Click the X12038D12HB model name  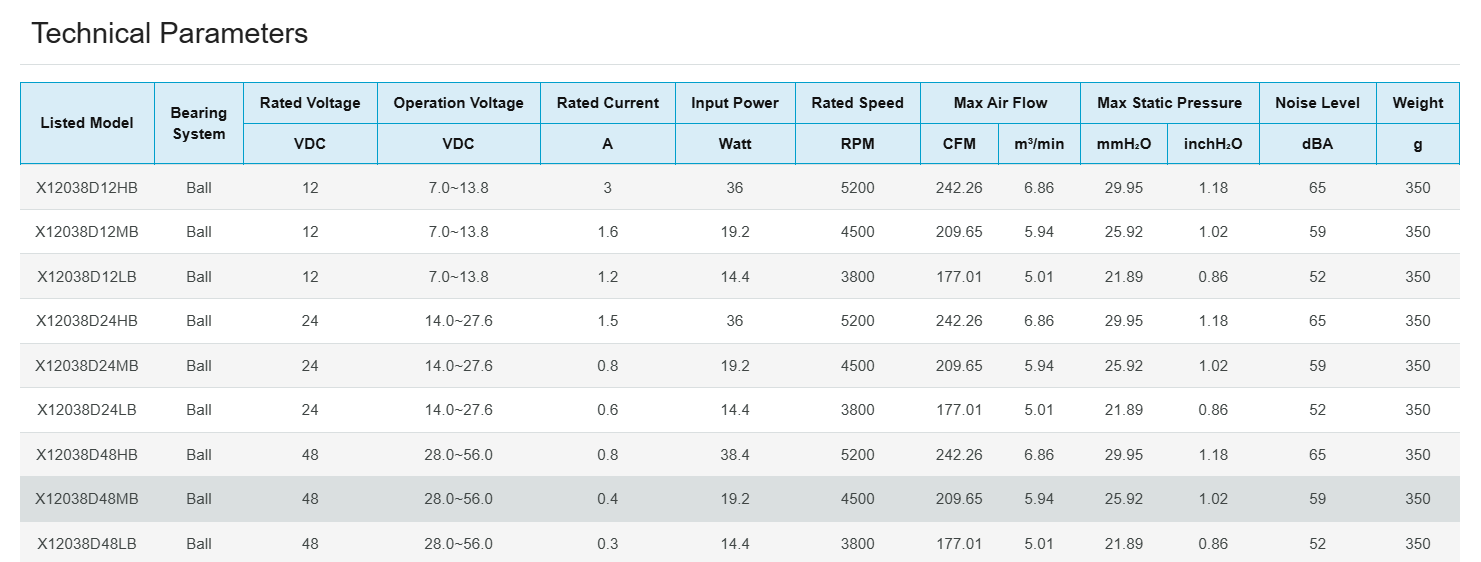pyautogui.click(x=87, y=188)
